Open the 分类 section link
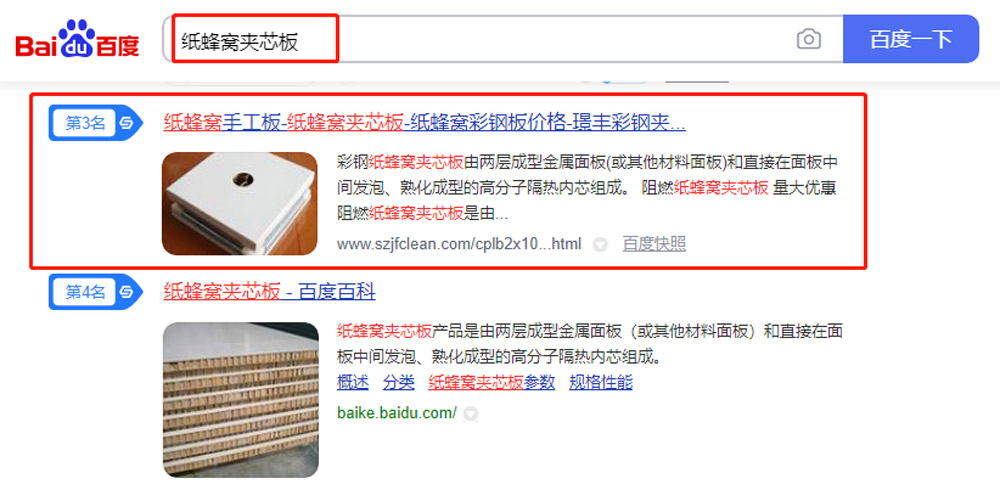The width and height of the screenshot is (1000, 490). coord(399,382)
